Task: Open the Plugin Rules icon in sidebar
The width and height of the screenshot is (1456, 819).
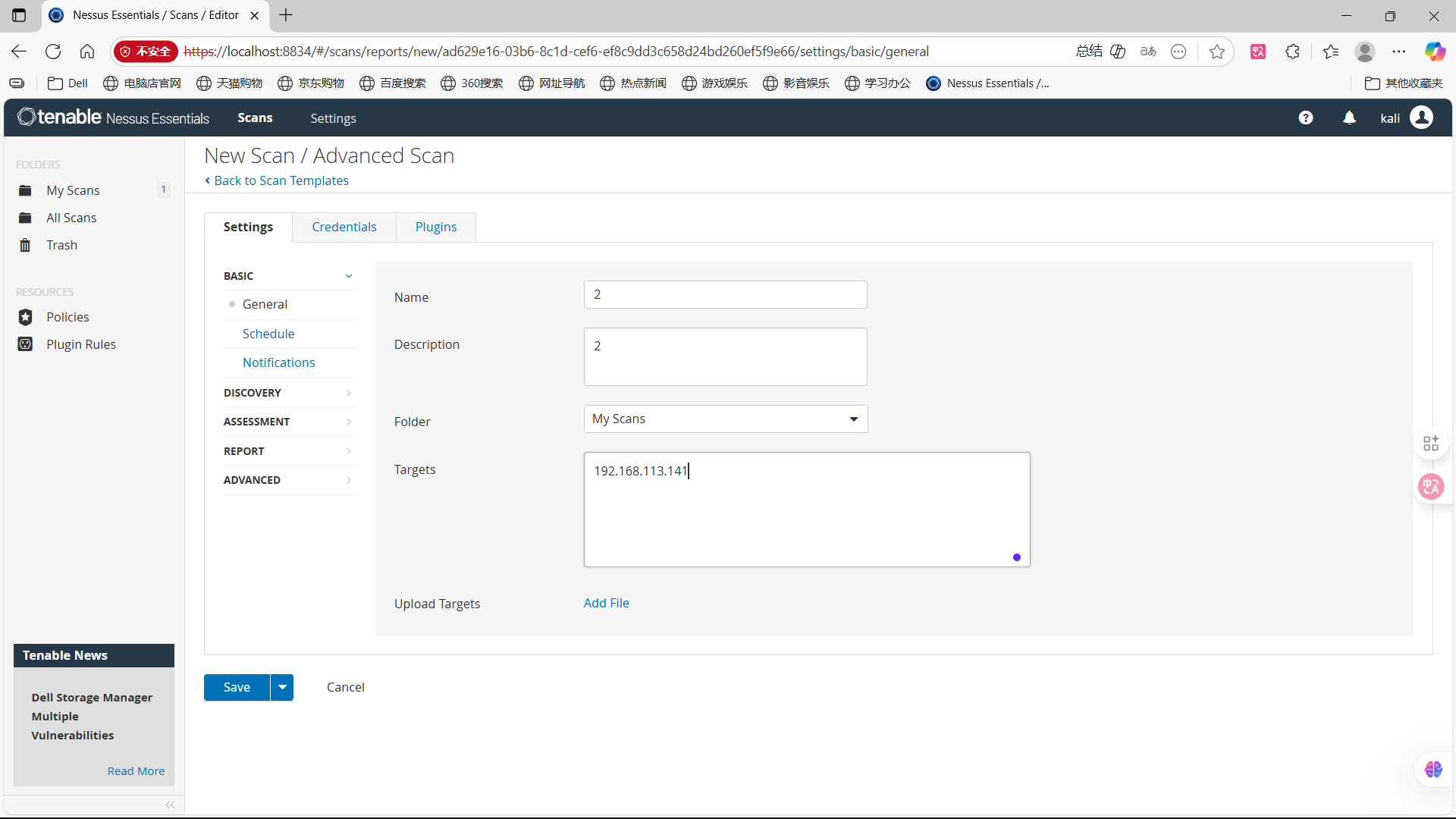Action: point(25,344)
